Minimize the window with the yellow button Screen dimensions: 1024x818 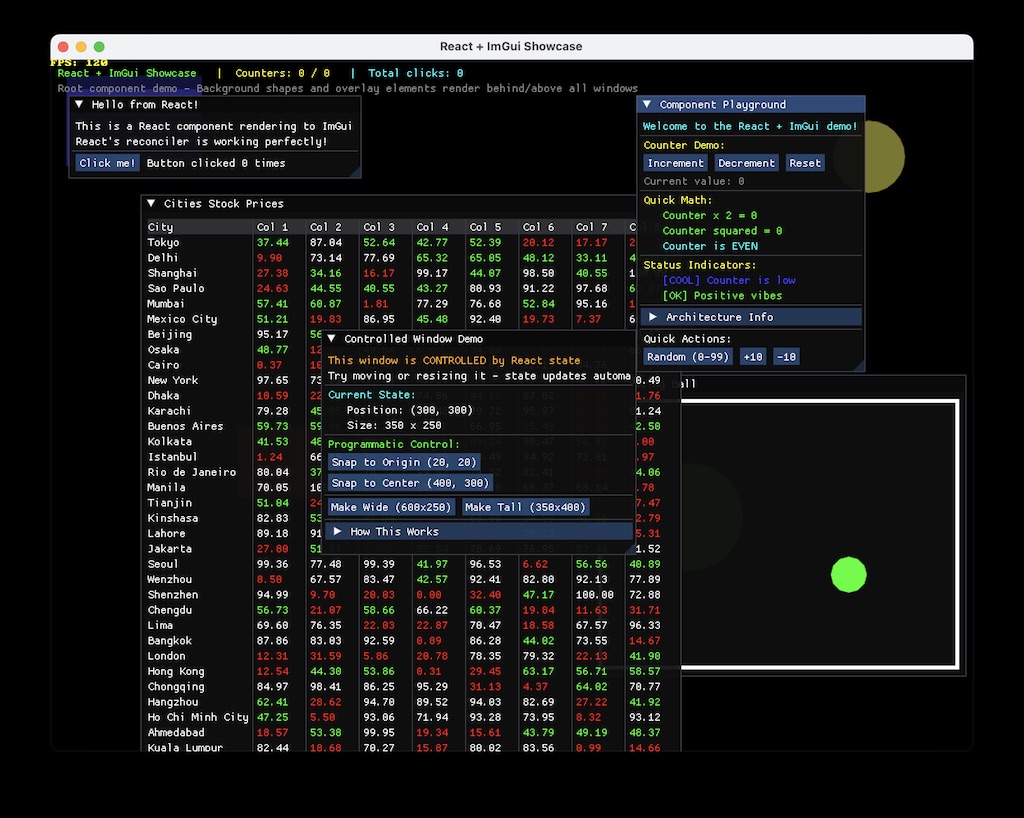(81, 47)
